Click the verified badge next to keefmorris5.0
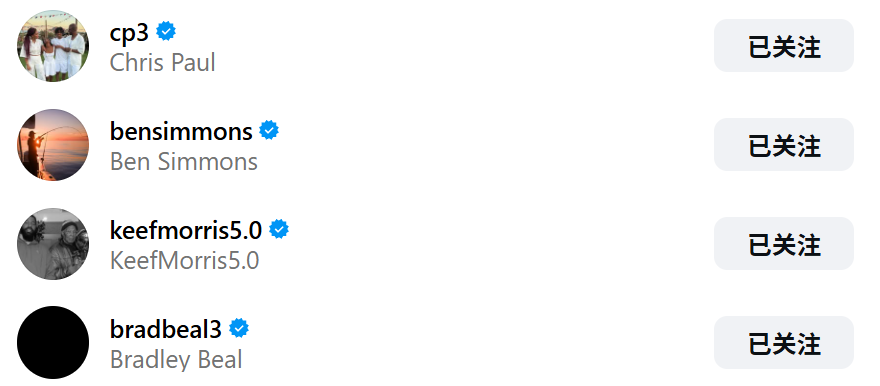 tap(279, 229)
